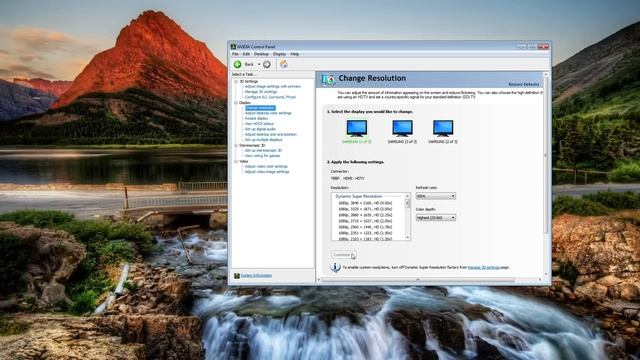640x360 pixels.
Task: Select the Change resolution task
Action: click(260, 108)
